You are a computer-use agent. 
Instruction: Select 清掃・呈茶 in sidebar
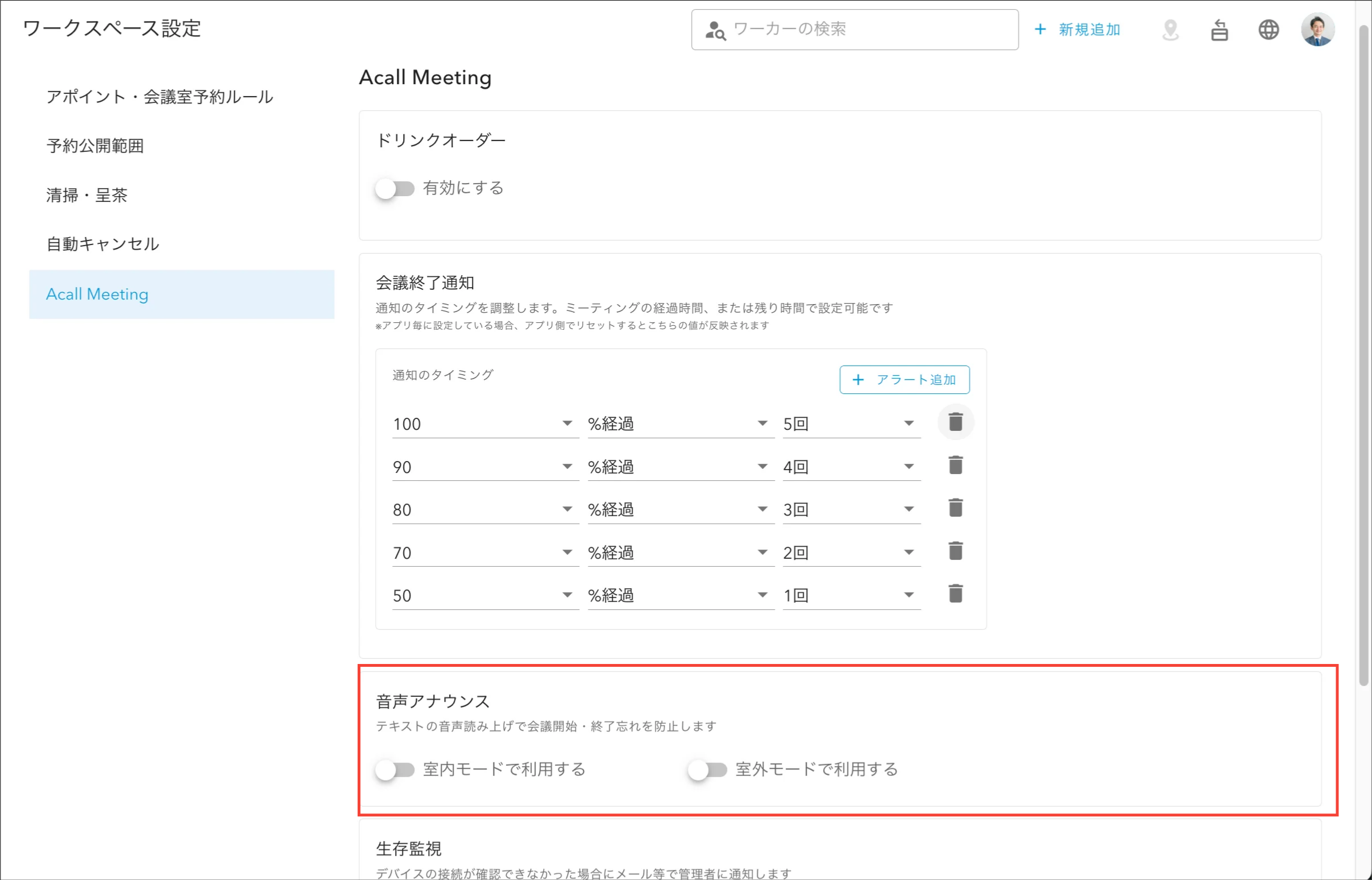(x=182, y=196)
